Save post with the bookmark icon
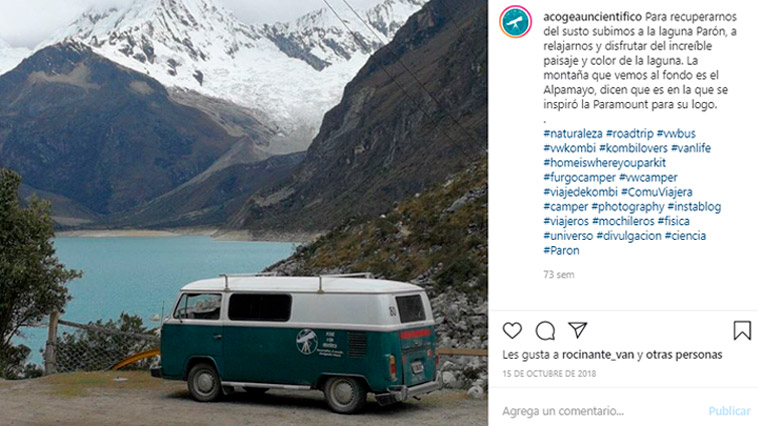This screenshot has width=758, height=426. pyautogui.click(x=742, y=331)
